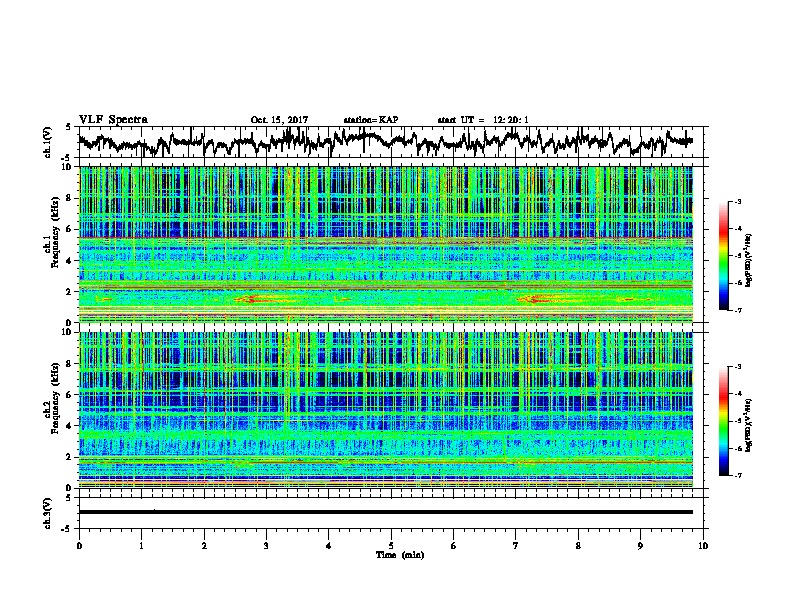Click the 'start UT = 12:20:1' label
Image resolution: width=792 pixels, height=612 pixels.
tap(483, 120)
